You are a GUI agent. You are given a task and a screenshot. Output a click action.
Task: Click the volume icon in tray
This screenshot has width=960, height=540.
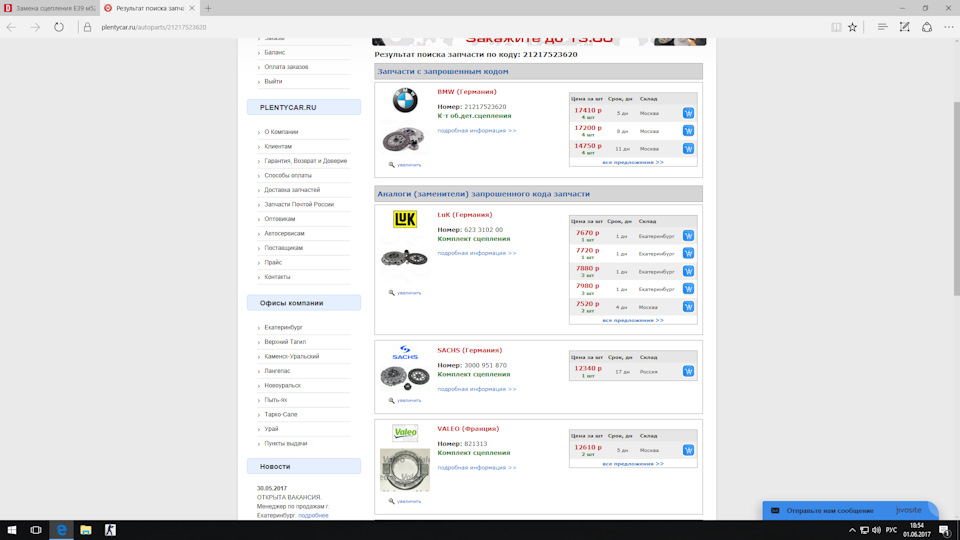click(876, 530)
